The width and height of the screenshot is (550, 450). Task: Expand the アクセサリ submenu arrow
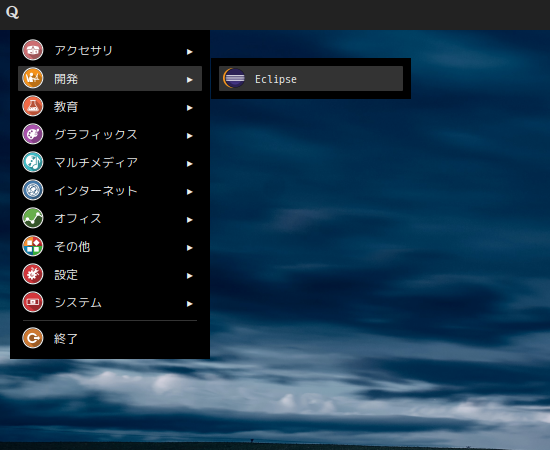[x=190, y=52]
